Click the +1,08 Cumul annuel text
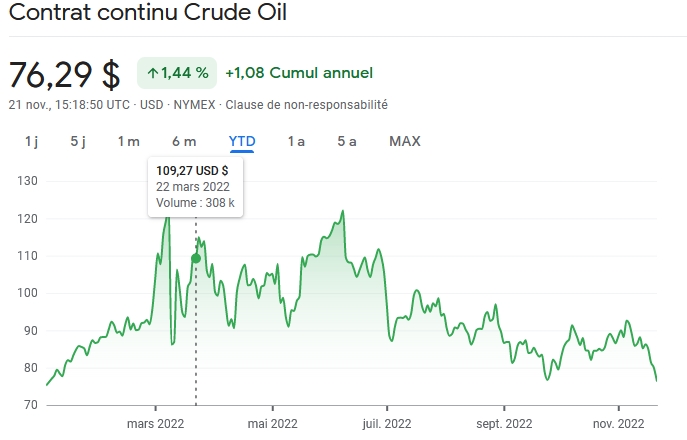The width and height of the screenshot is (687, 440). (299, 73)
